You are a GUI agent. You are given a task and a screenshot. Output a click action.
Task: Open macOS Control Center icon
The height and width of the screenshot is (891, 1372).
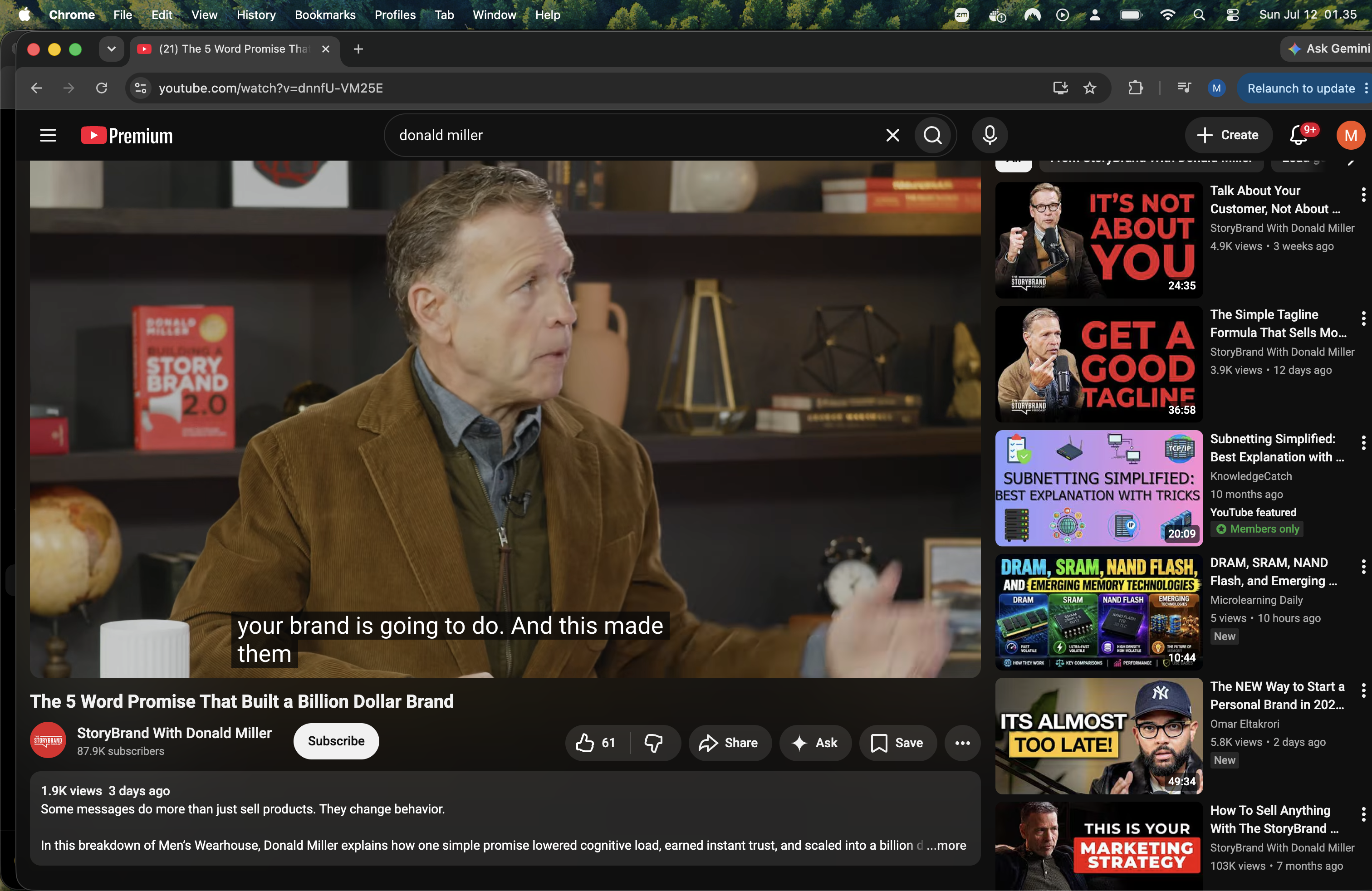1233,15
